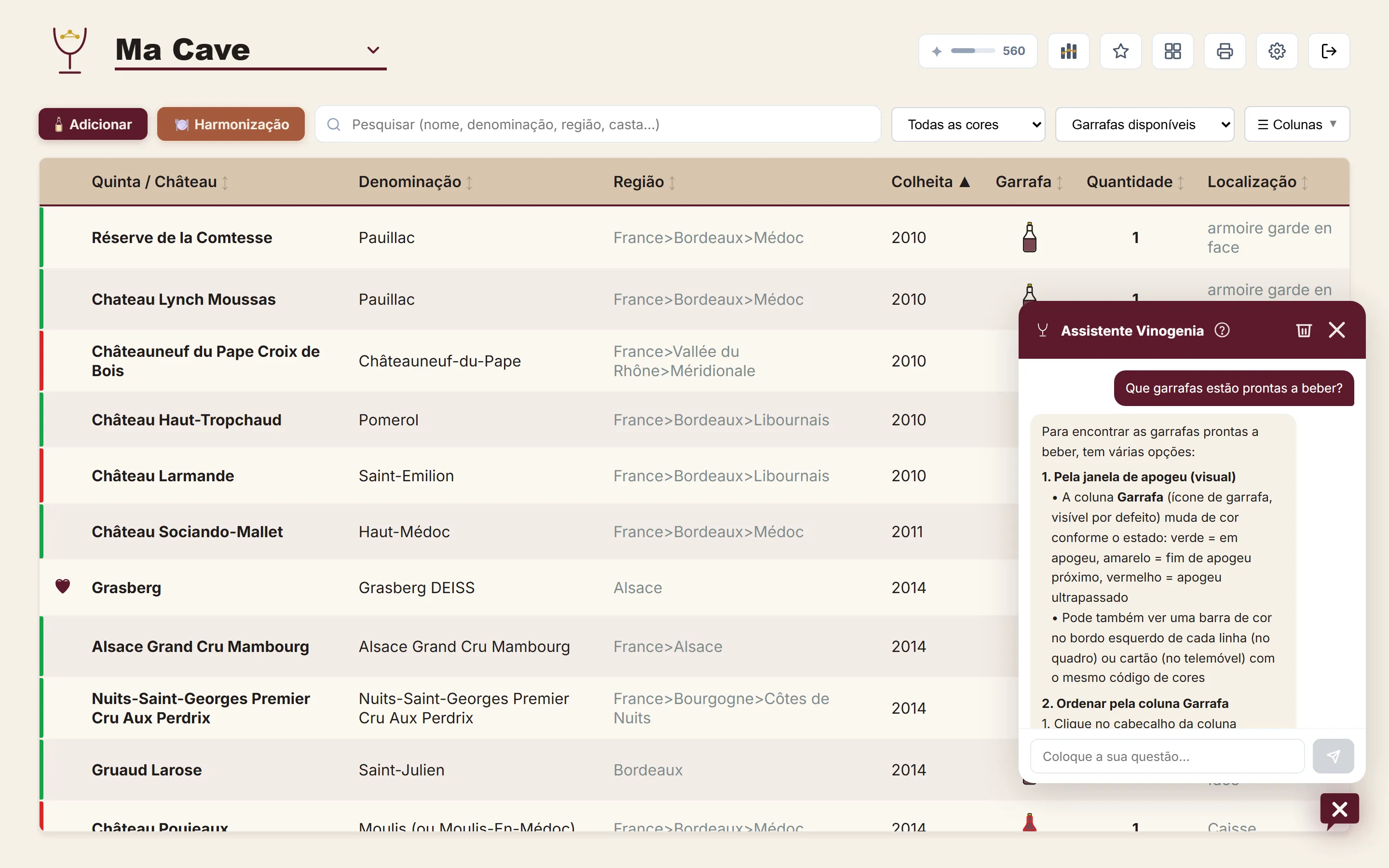
Task: Open the assistant help question icon
Action: pyautogui.click(x=1222, y=330)
